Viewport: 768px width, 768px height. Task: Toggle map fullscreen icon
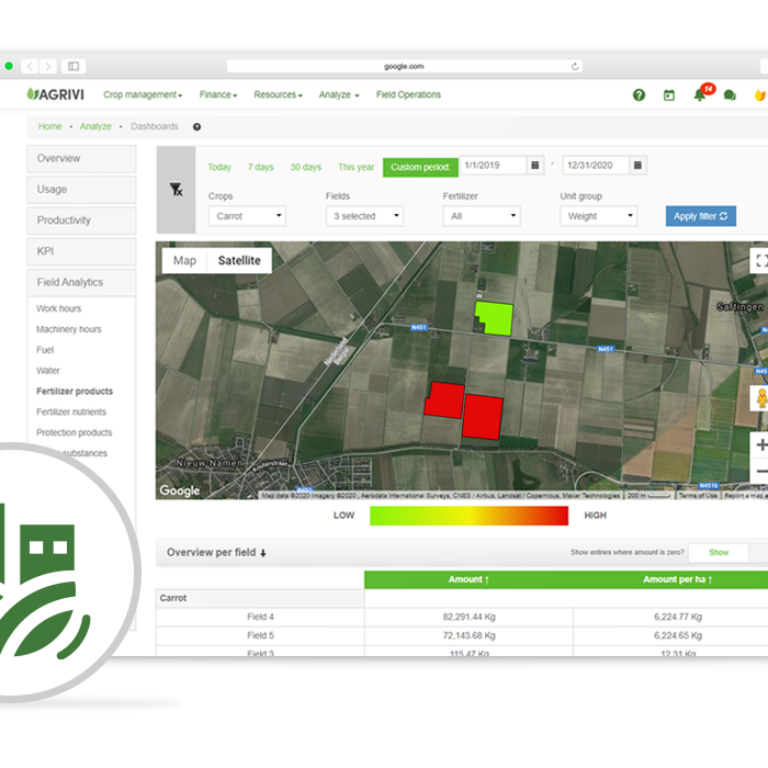[x=760, y=261]
